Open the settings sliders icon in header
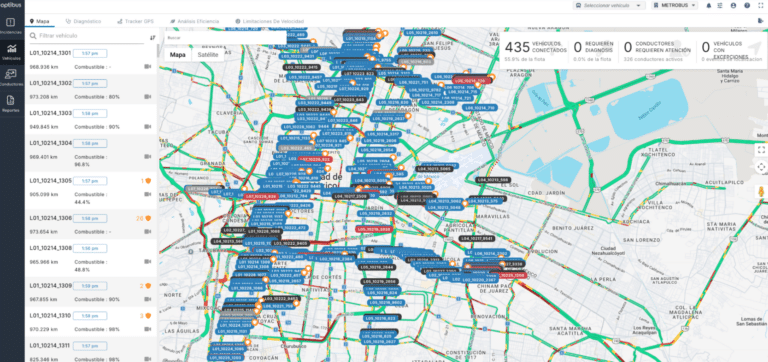Screen dimensions: 768x362 point(720,5)
